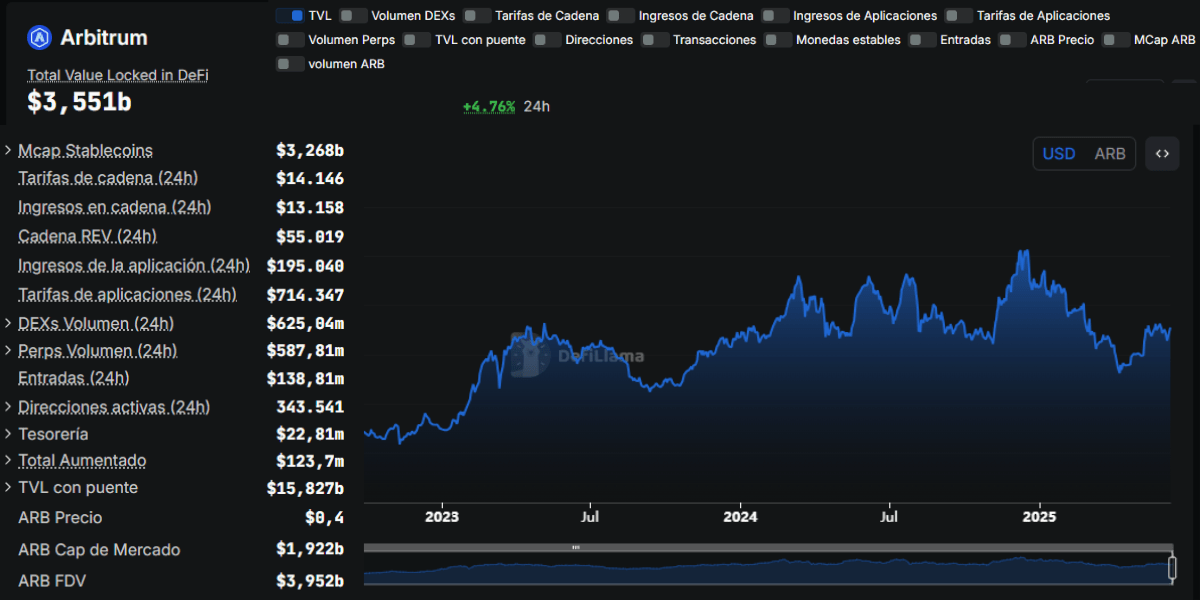Click the $3,952b FDV value
The image size is (1200, 600).
(310, 581)
